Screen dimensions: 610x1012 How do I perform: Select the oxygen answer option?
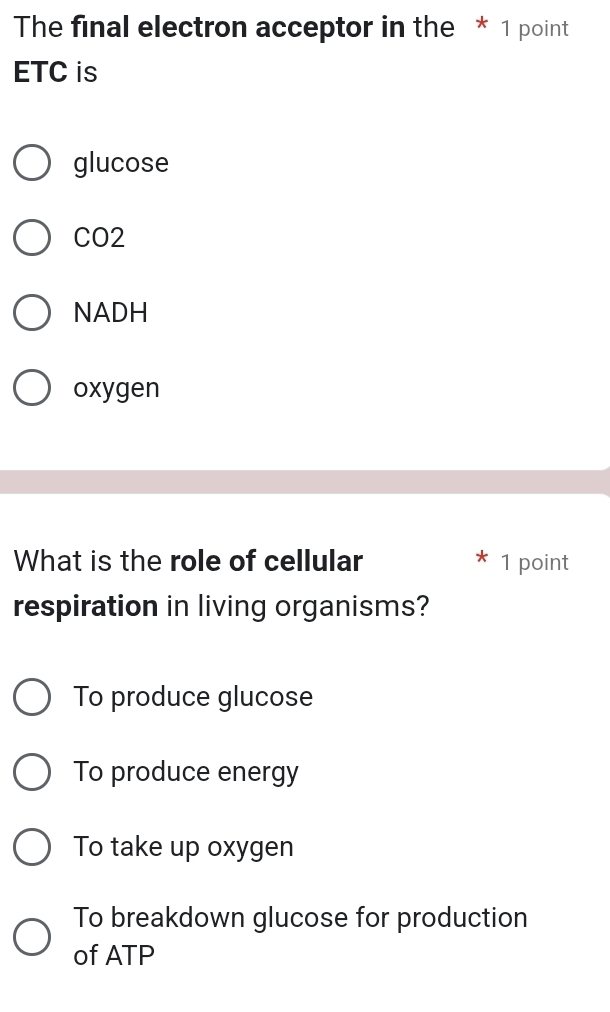(31, 387)
